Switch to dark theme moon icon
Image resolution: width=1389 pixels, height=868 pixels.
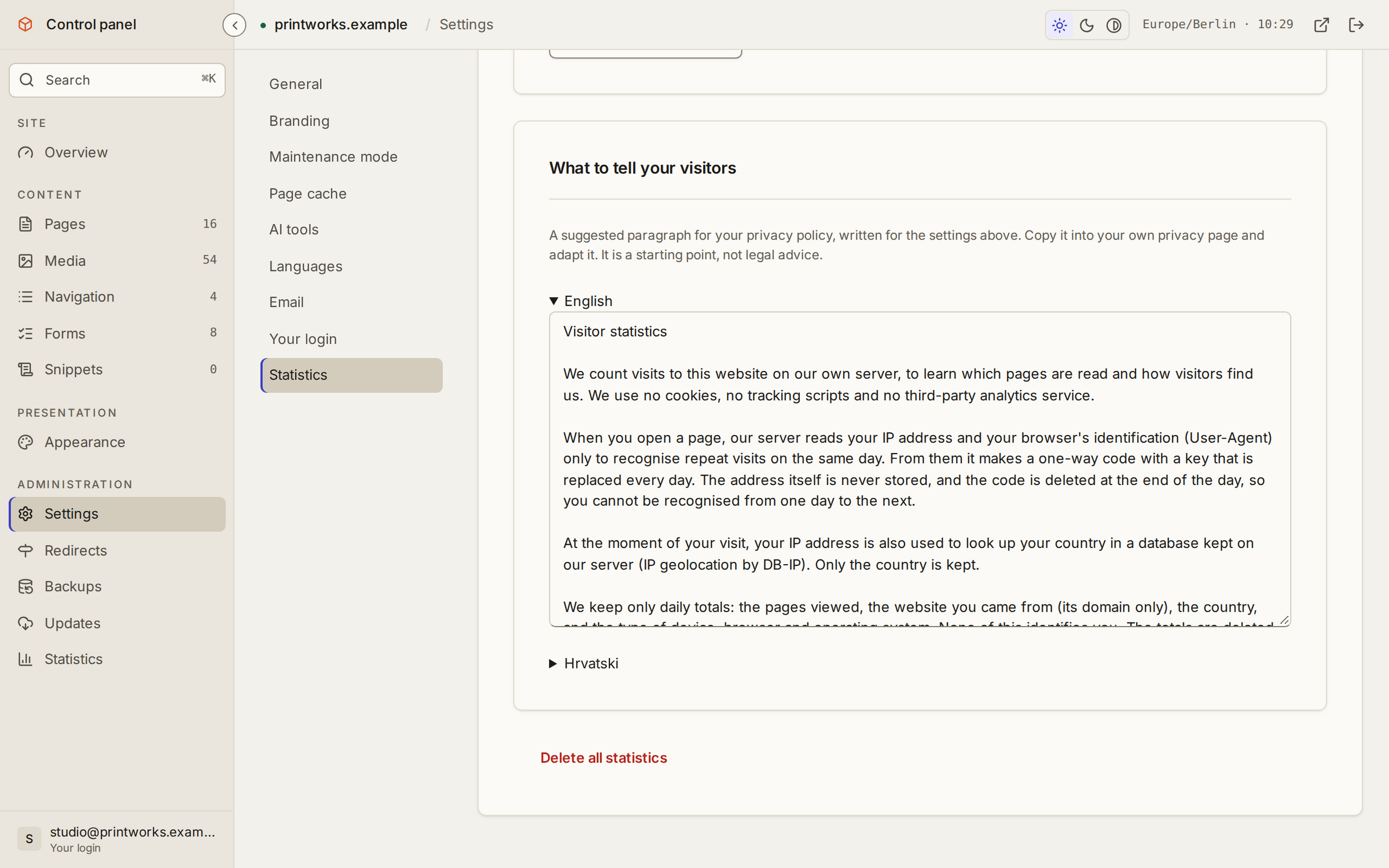1086,25
